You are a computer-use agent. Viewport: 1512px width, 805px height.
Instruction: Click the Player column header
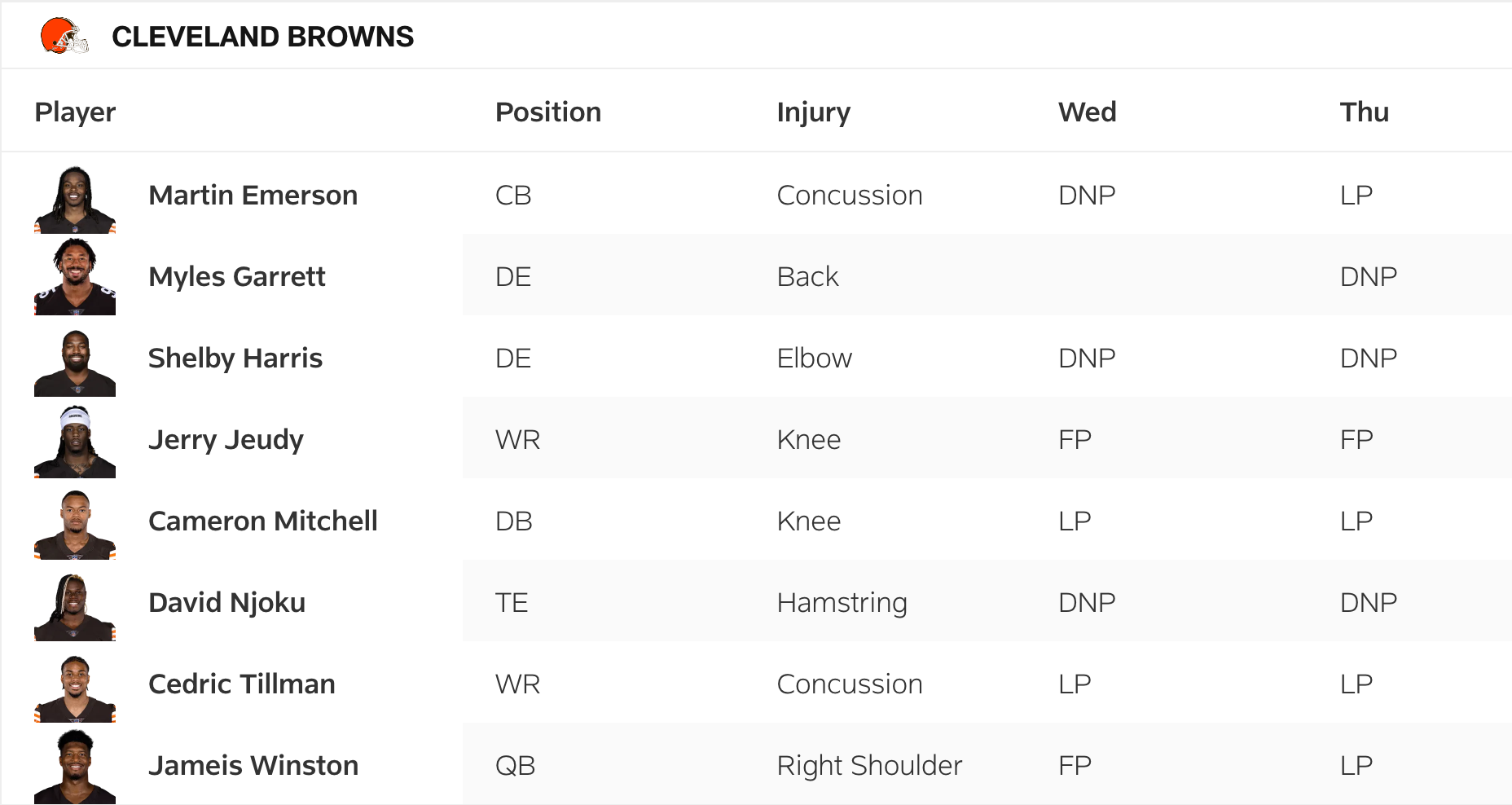click(75, 112)
